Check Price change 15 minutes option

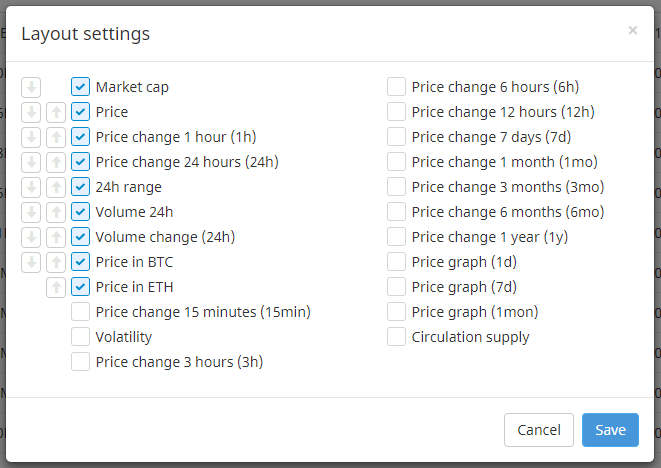pos(81,312)
